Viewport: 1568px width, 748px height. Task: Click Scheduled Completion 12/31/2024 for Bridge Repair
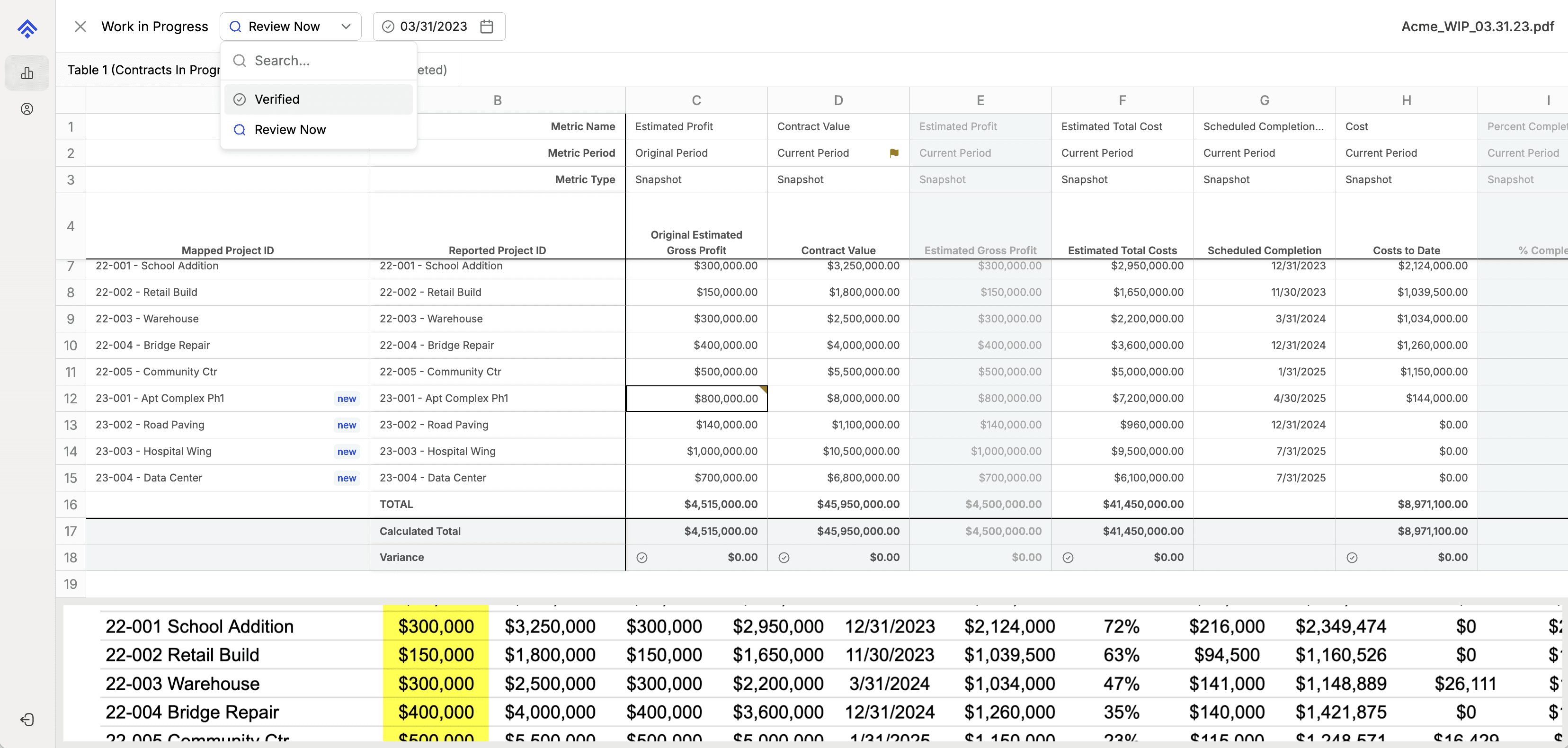click(1264, 345)
